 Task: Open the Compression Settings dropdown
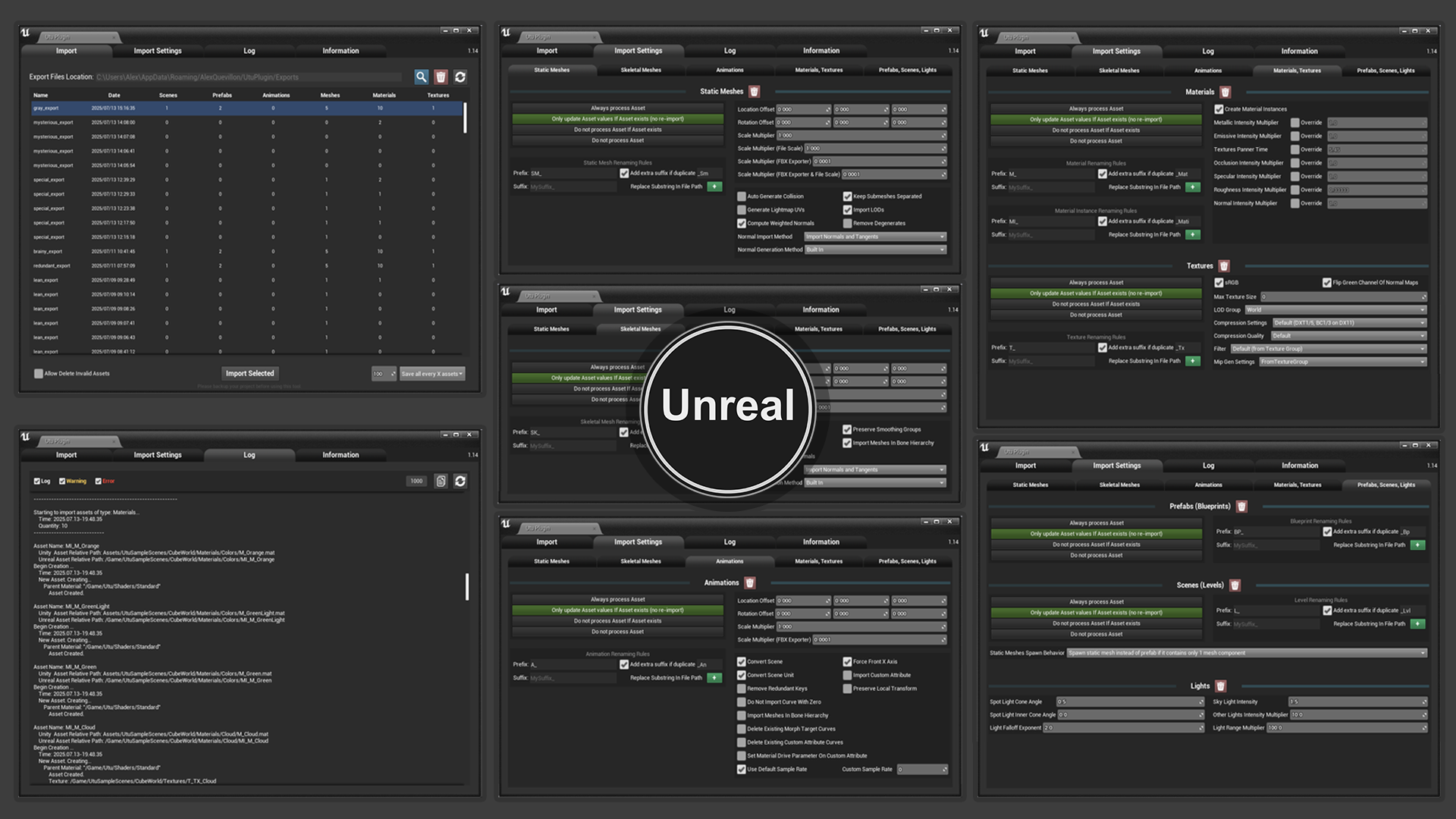(1349, 322)
